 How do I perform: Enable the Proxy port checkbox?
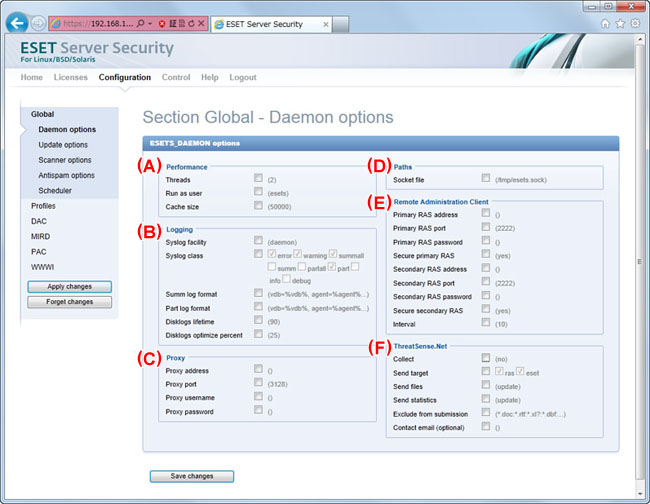coord(258,382)
